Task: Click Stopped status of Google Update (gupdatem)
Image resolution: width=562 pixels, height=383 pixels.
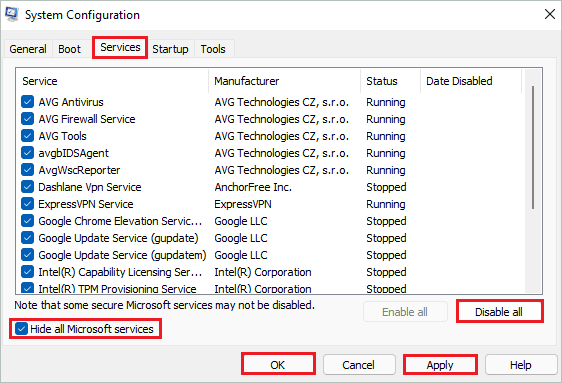Action: point(386,255)
